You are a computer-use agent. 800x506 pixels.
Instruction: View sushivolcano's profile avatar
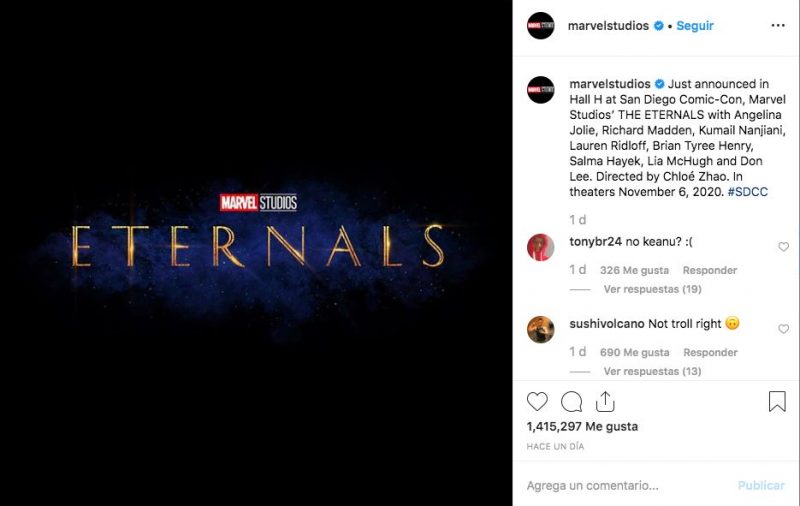541,330
